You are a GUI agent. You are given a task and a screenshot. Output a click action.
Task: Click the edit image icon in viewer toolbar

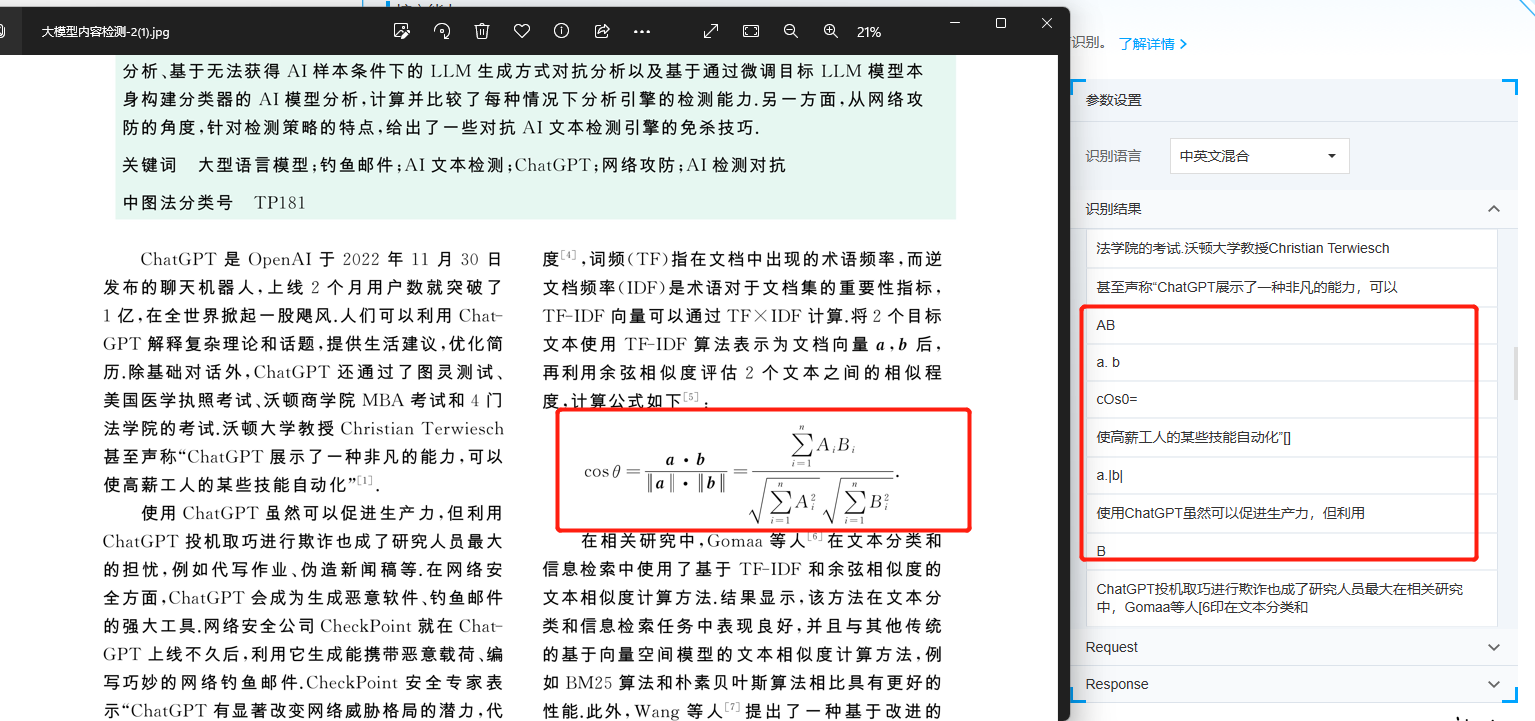click(x=402, y=31)
